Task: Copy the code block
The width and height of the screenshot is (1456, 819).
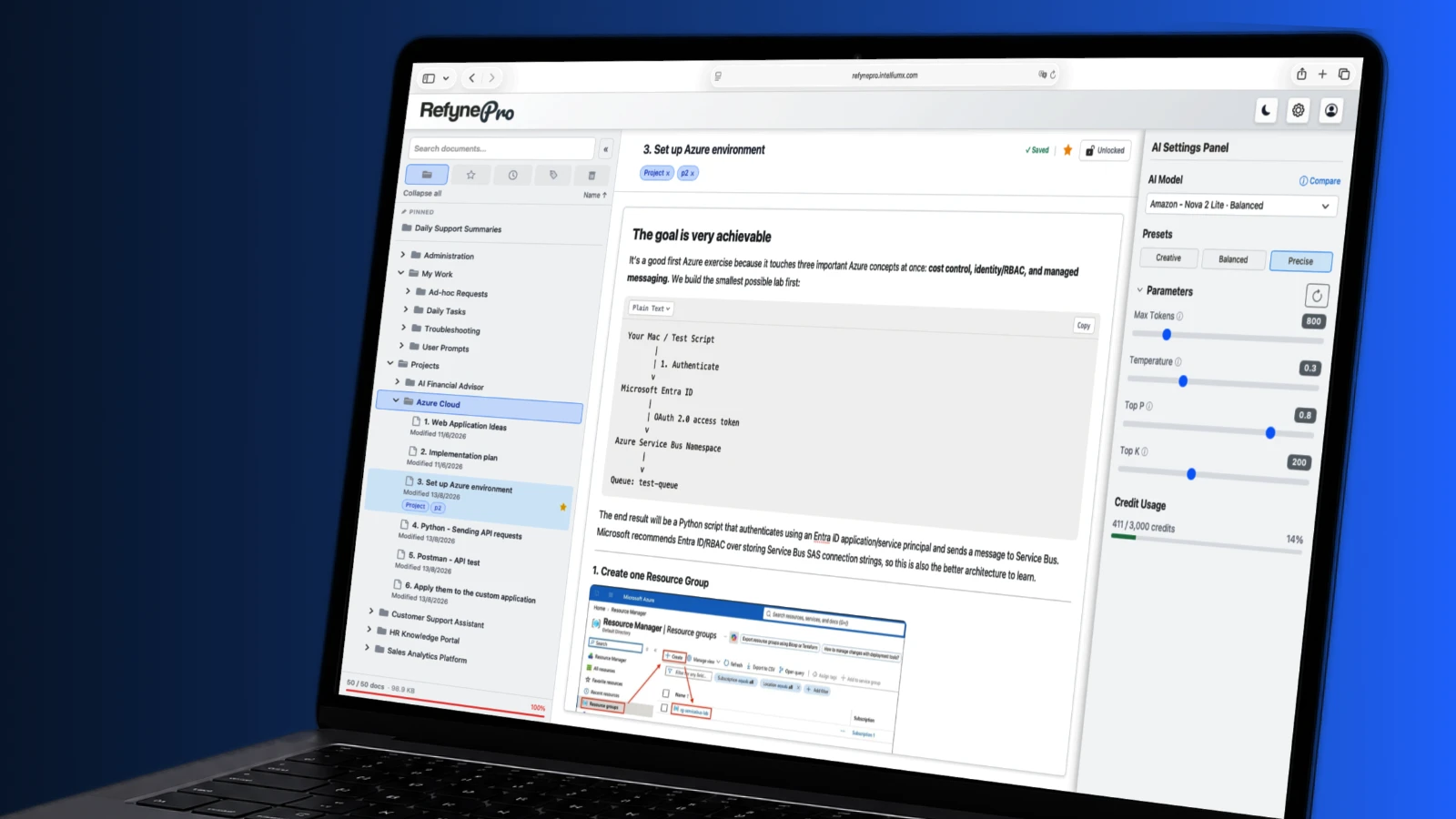Action: coord(1083,325)
